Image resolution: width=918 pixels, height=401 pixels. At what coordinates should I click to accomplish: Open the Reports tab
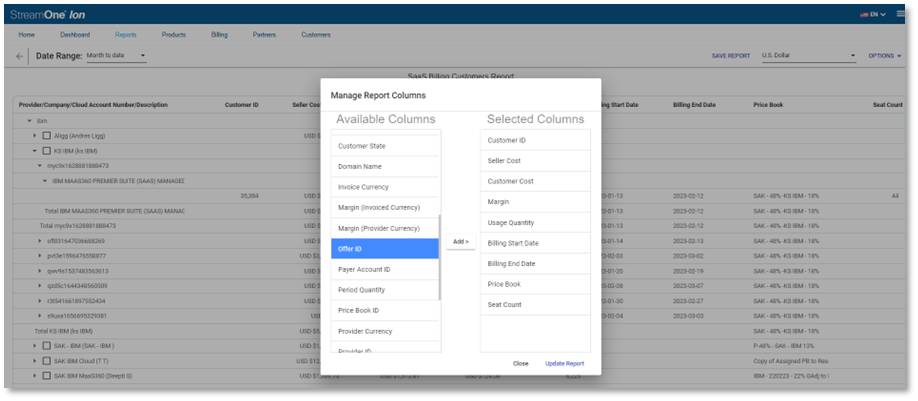click(x=126, y=35)
